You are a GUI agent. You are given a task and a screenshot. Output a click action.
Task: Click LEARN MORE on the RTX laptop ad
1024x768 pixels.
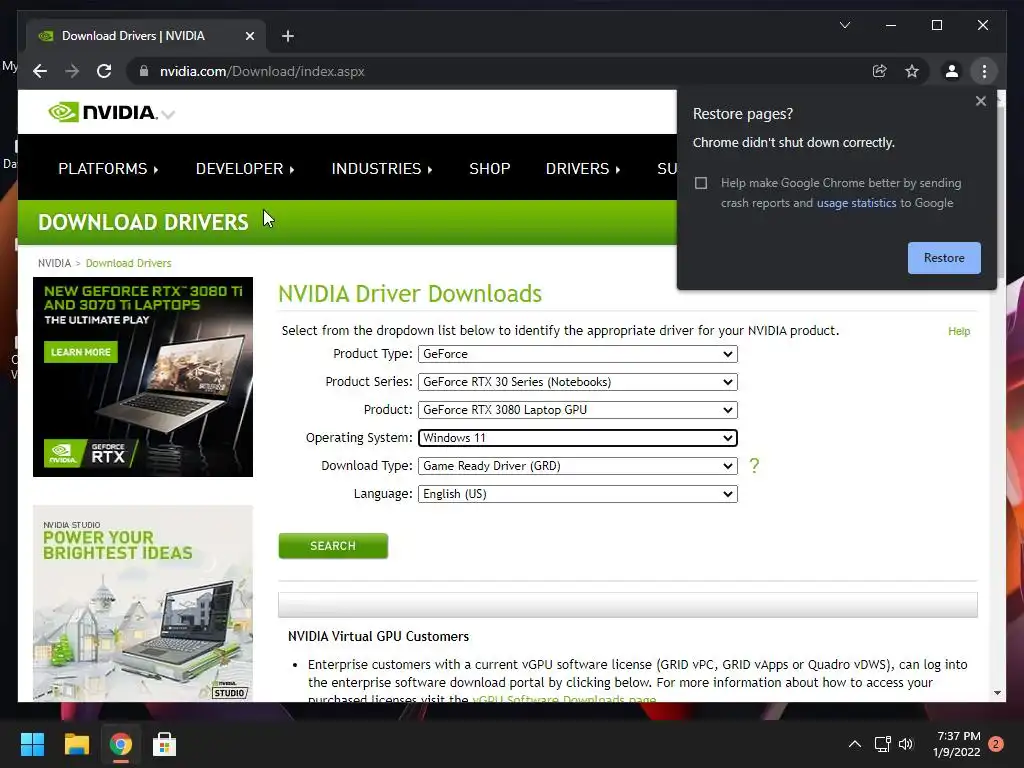81,352
